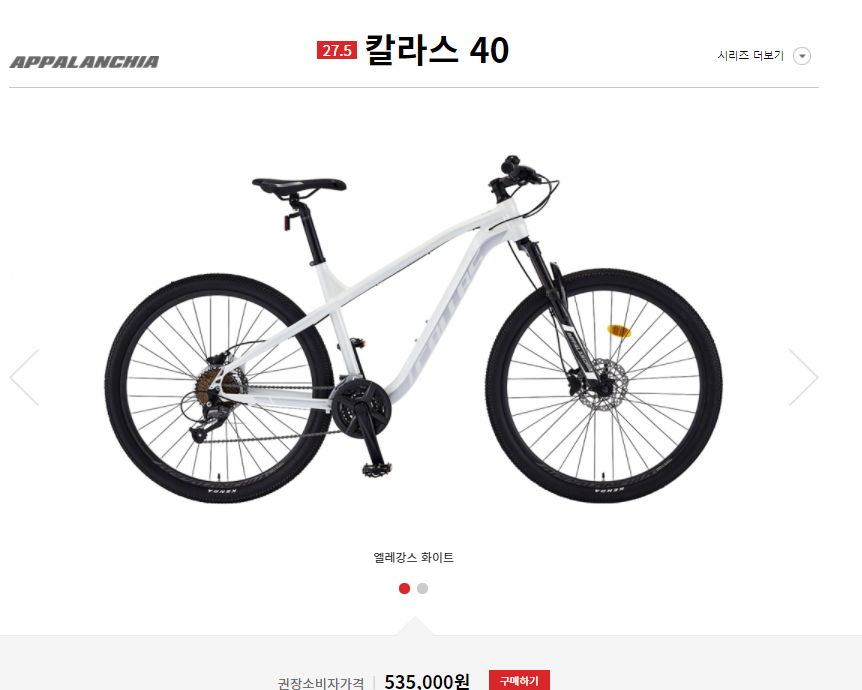The image size is (862, 690).
Task: Advance to next bike image with right arrow
Action: click(x=804, y=378)
